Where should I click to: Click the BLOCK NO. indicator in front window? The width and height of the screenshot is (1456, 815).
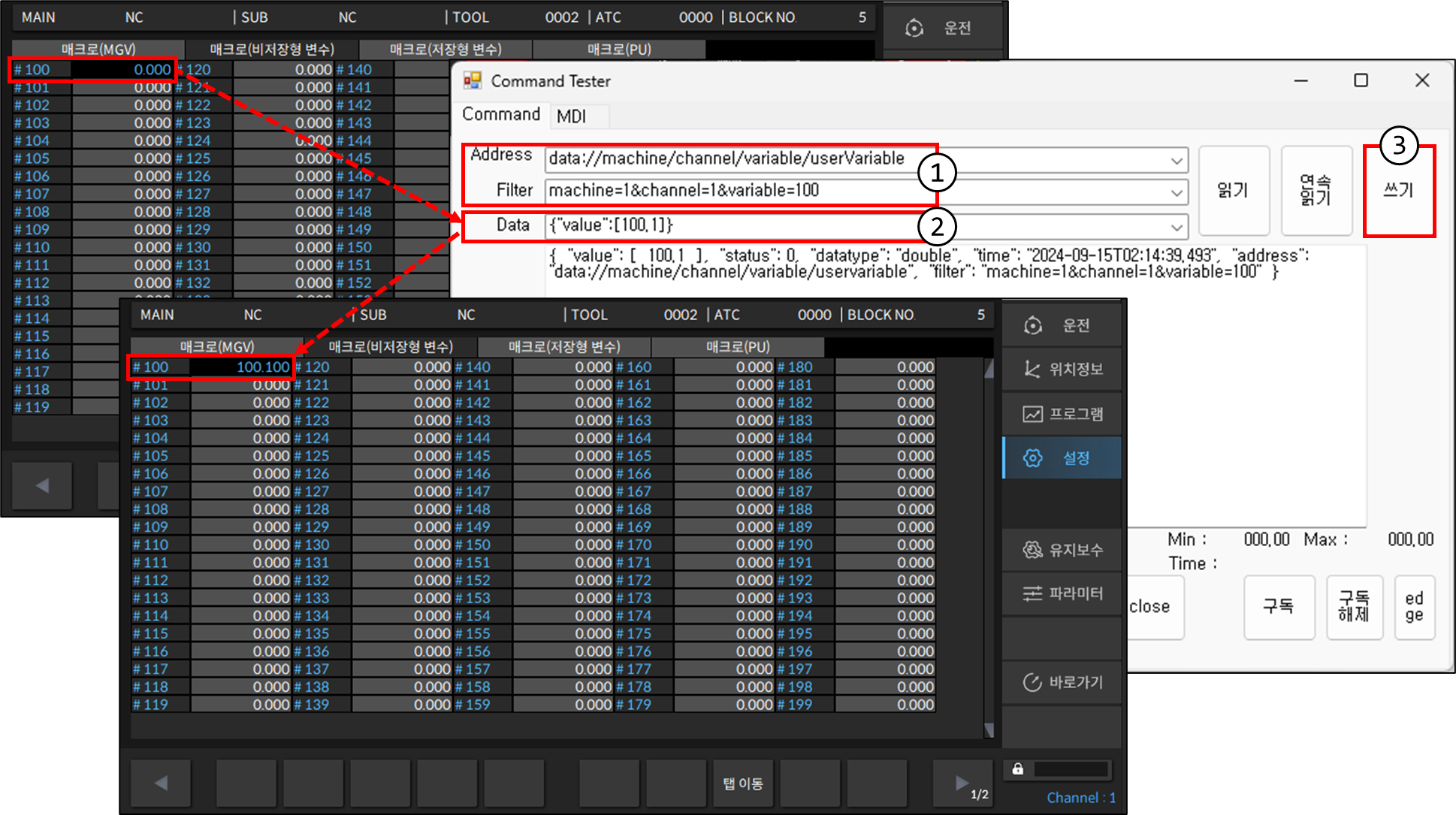point(915,315)
